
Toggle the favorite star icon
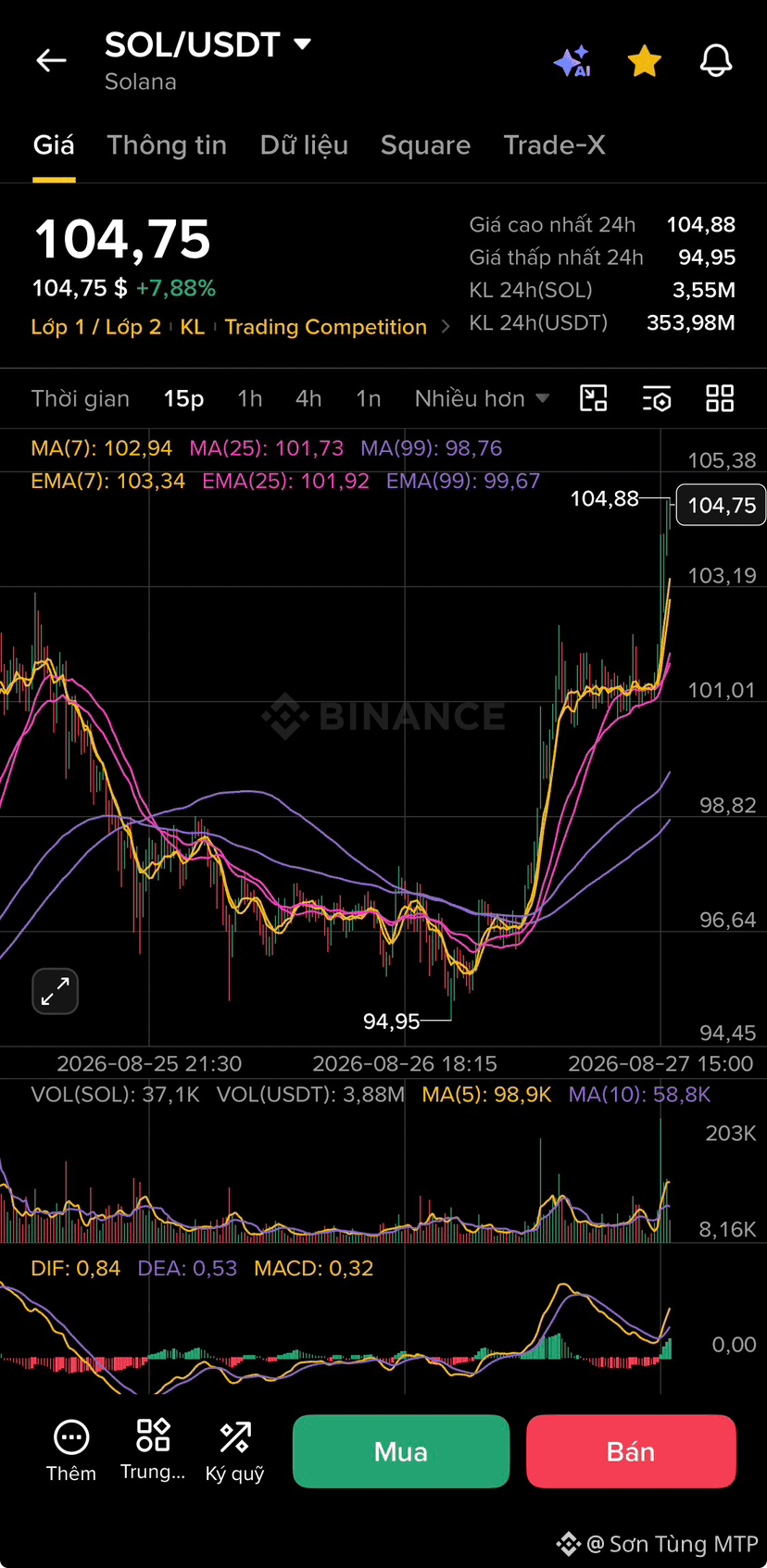[644, 61]
